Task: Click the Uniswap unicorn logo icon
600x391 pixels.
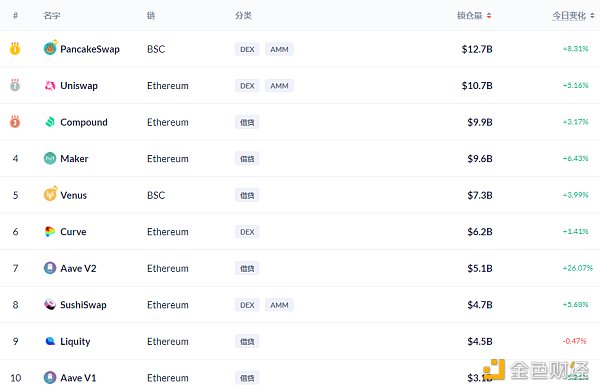Action: coord(50,85)
